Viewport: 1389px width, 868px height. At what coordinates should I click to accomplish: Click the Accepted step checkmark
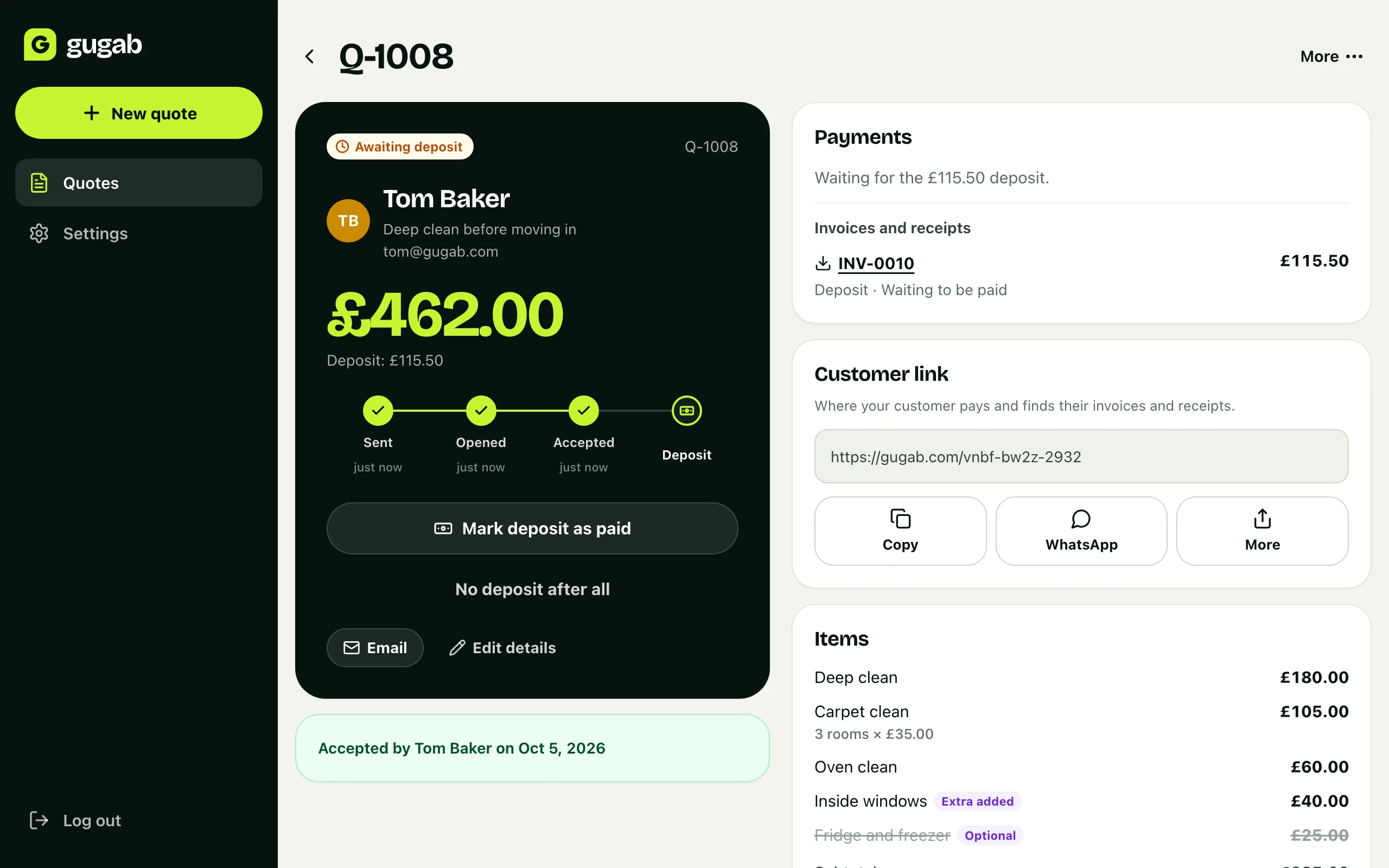pos(584,411)
